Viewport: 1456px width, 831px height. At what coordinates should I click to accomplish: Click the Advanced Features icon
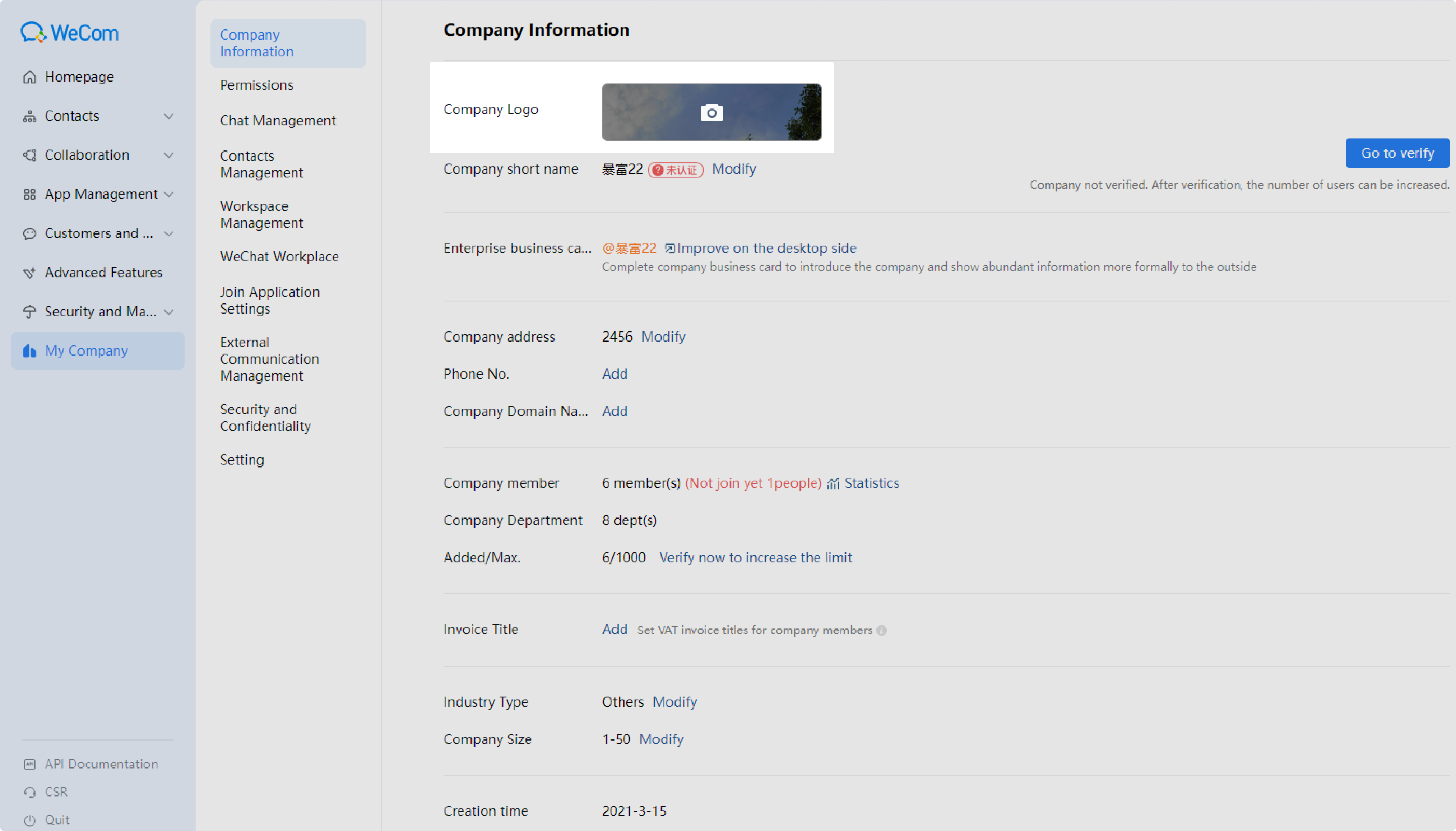[x=30, y=273]
